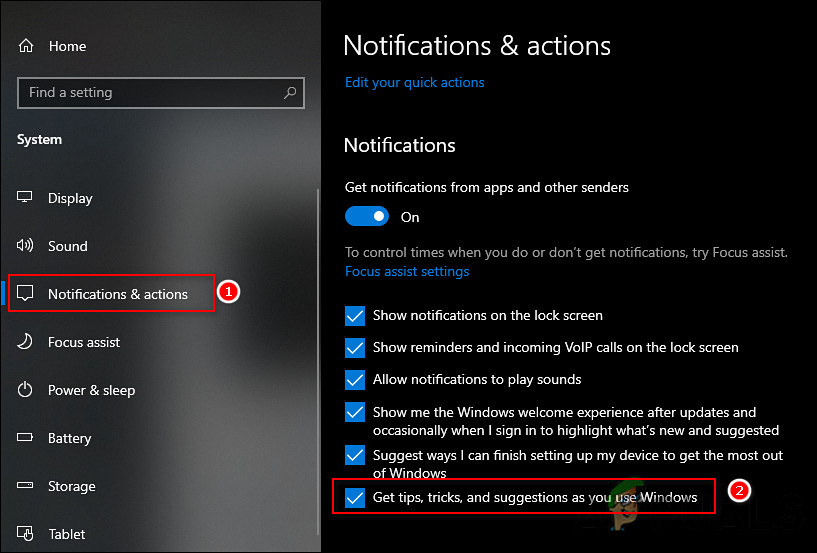Click the Notifications speech bubble icon

tap(24, 293)
